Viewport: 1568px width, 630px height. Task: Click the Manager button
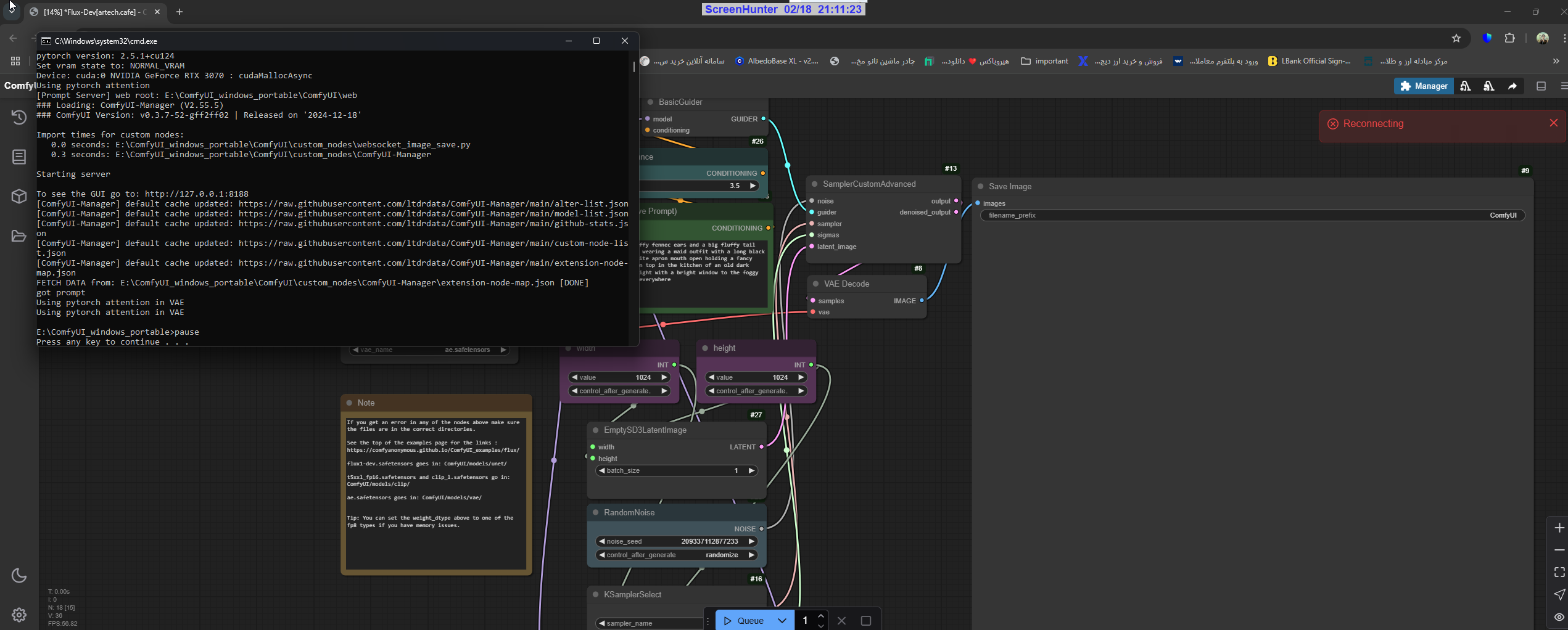1424,86
